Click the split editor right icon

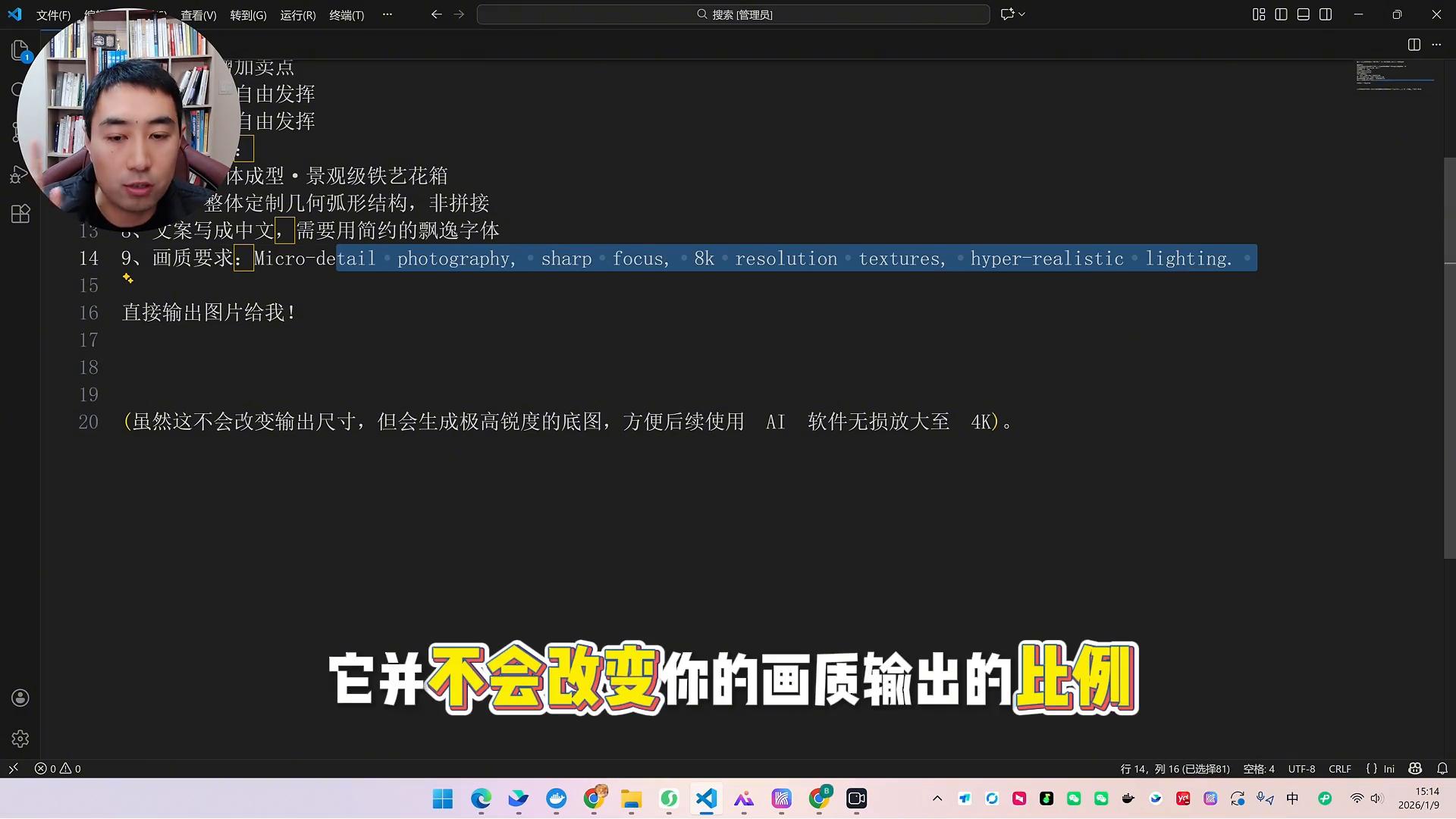coord(1414,45)
